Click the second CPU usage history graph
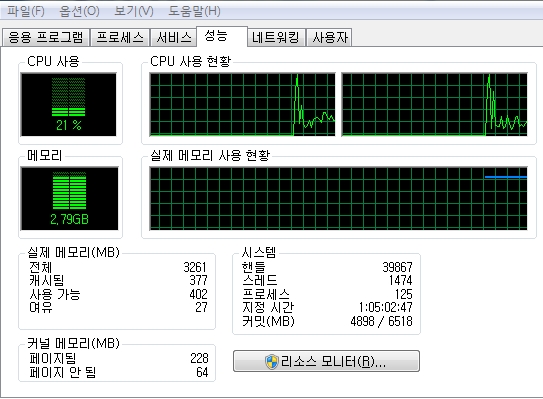 [x=435, y=104]
